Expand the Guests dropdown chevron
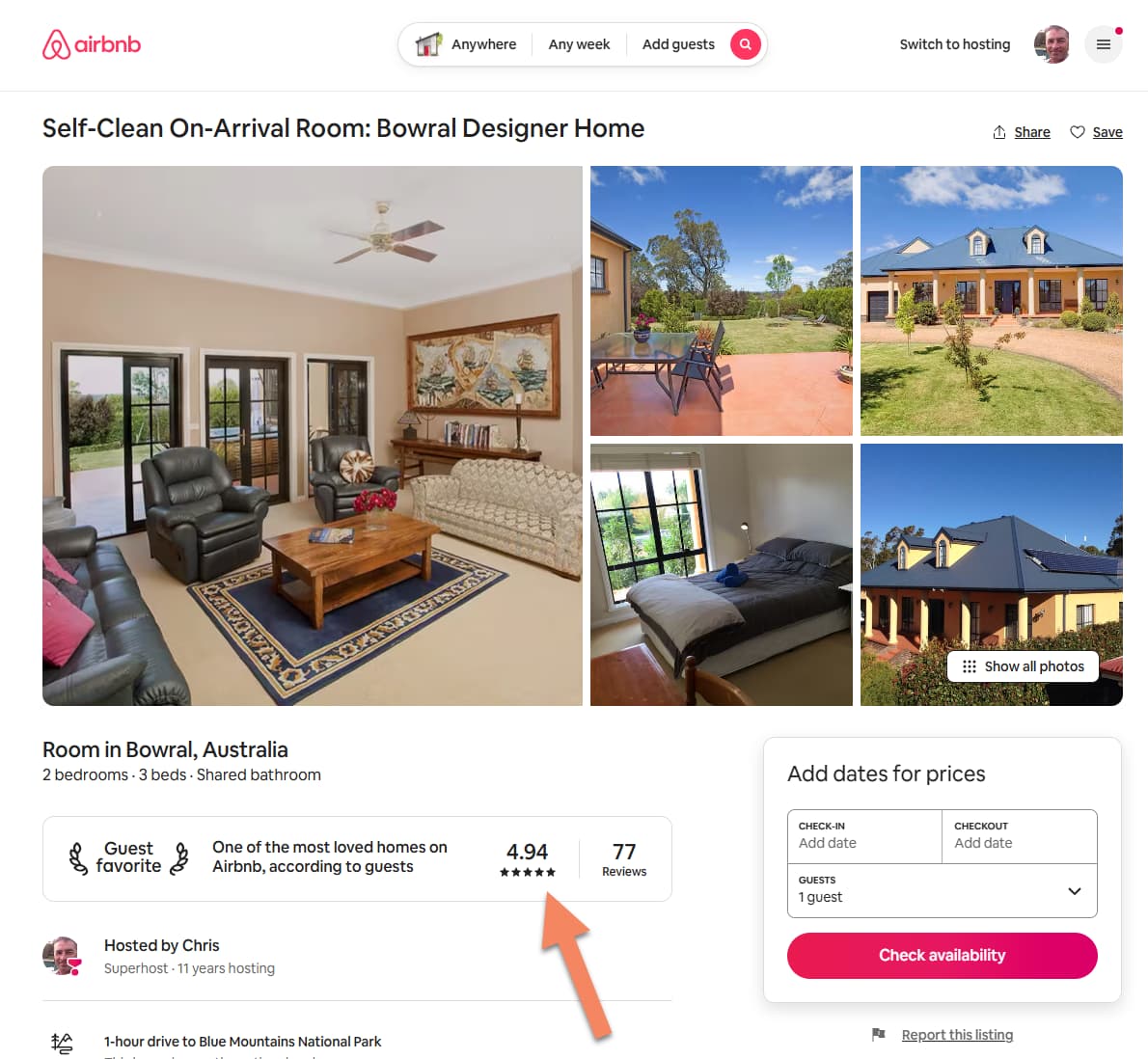The width and height of the screenshot is (1148, 1059). [1074, 890]
